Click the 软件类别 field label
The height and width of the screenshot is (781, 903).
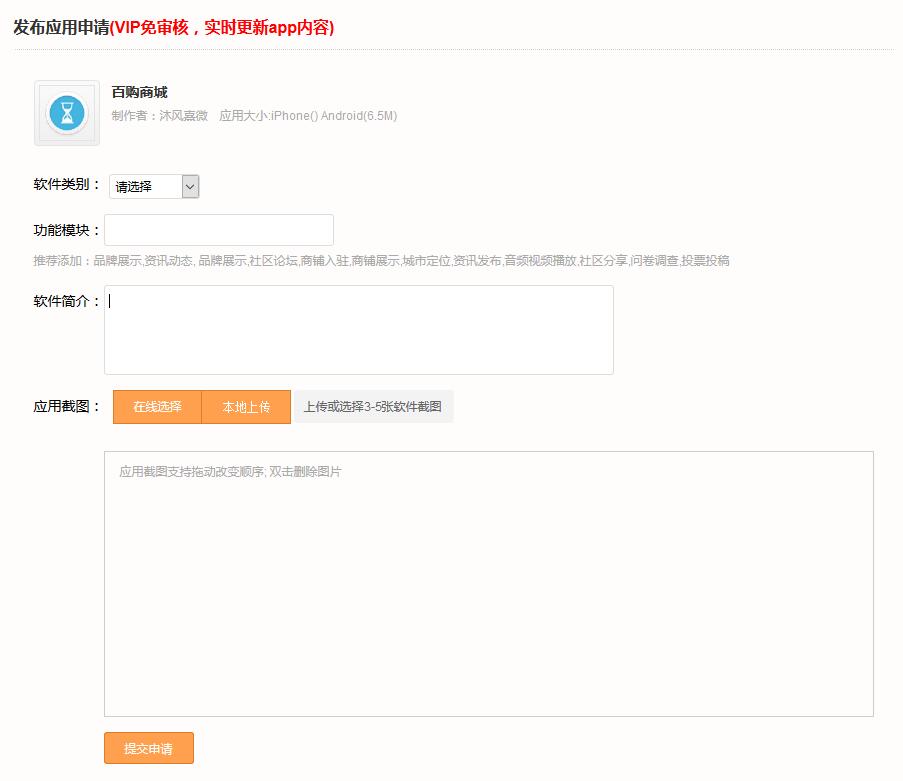[x=67, y=185]
